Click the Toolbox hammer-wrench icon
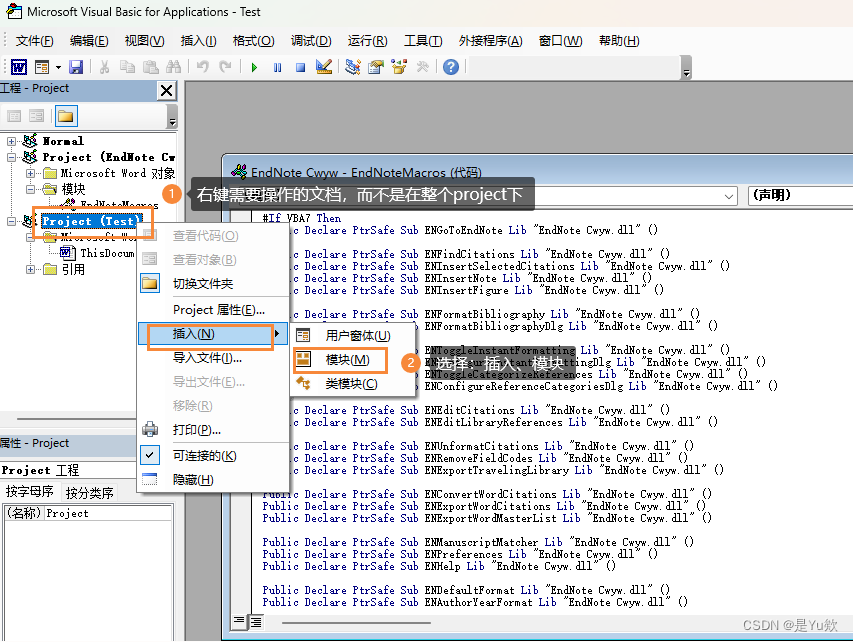This screenshot has width=853, height=642. click(x=422, y=67)
